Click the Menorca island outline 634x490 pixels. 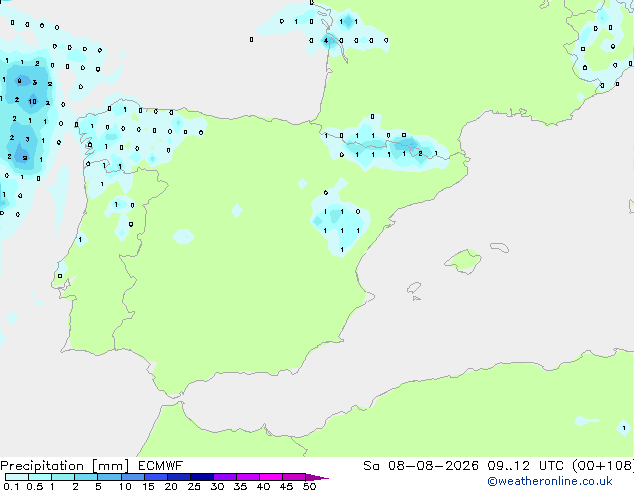(499, 247)
